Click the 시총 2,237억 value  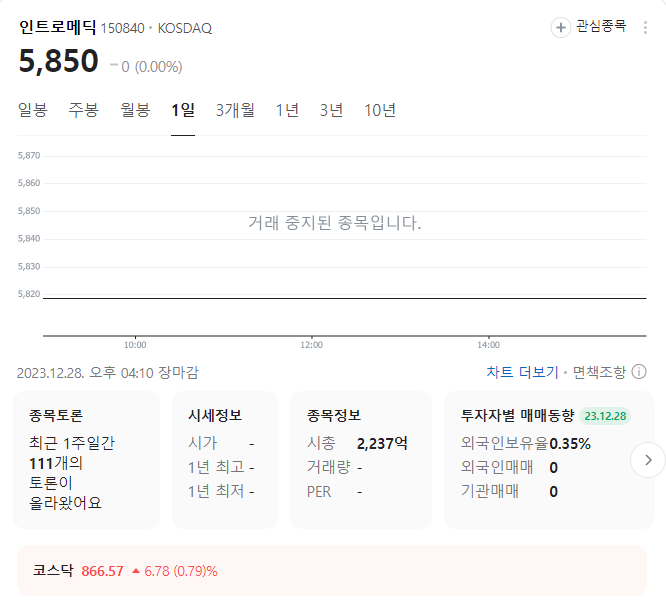tap(382, 443)
